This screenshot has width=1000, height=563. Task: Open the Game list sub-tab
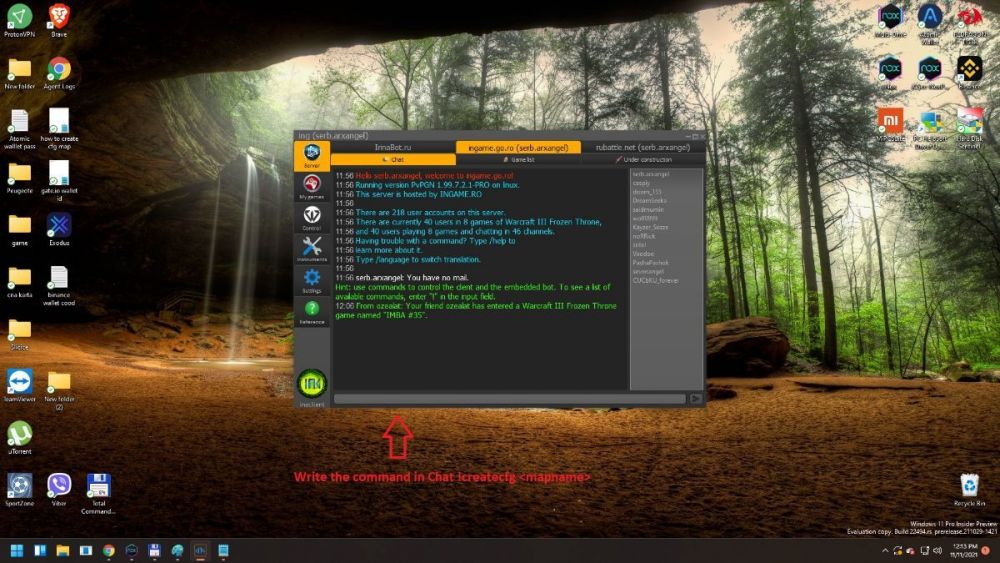tap(516, 159)
